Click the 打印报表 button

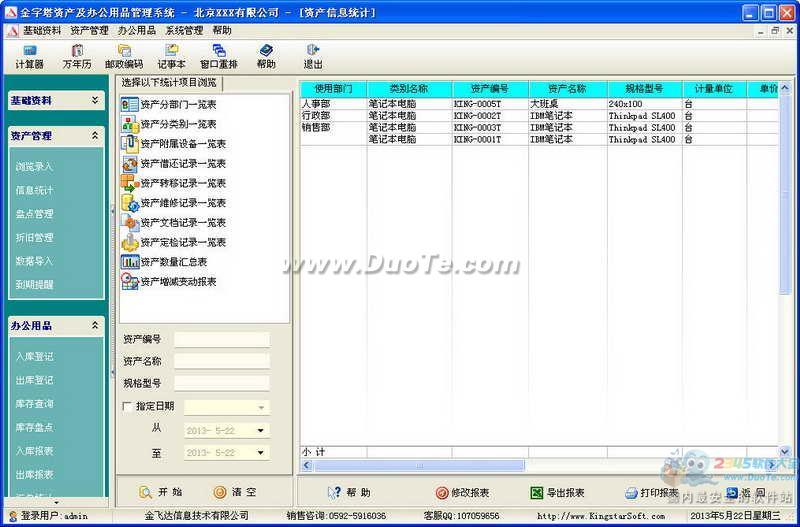(652, 493)
